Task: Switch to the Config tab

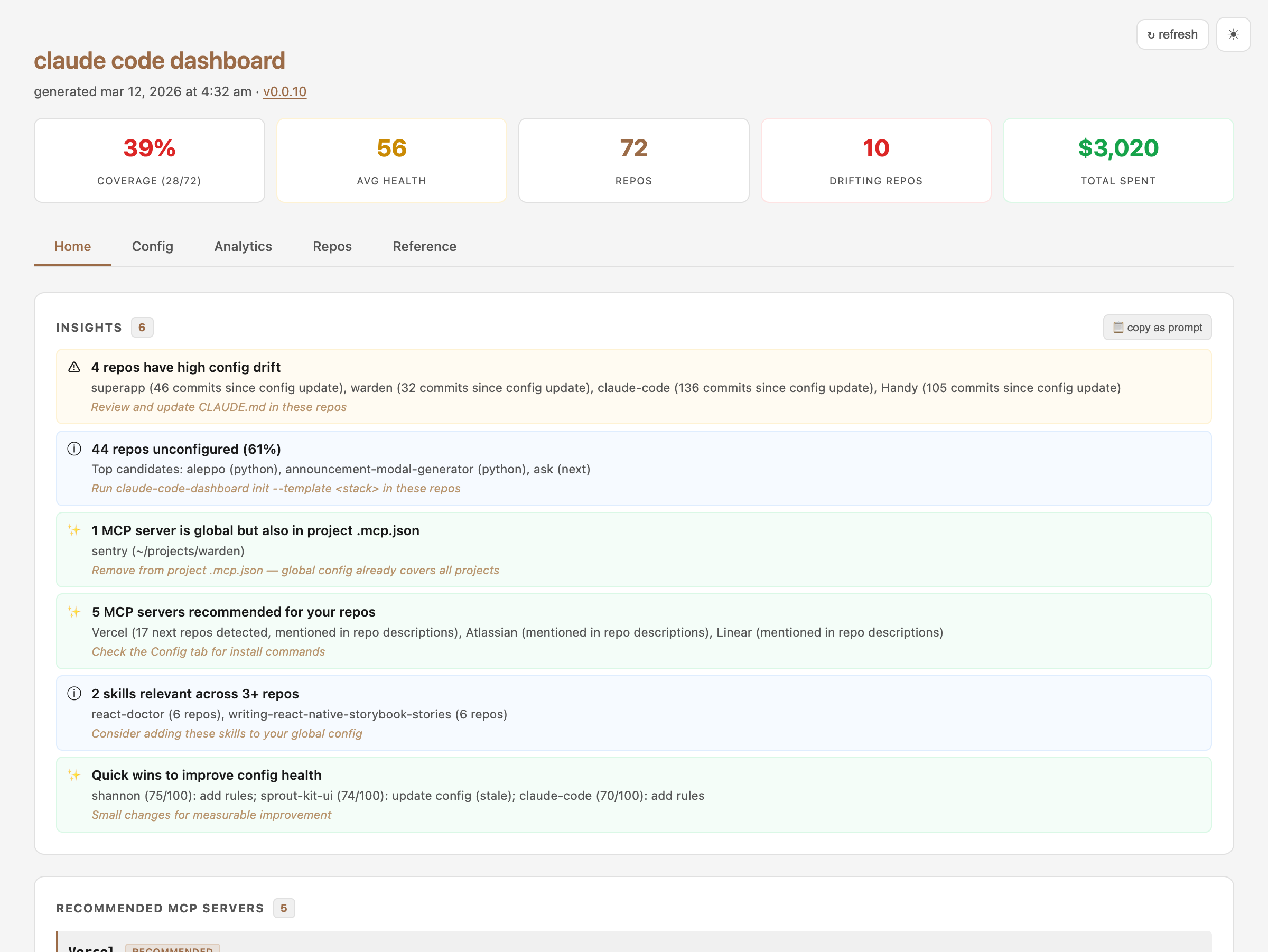Action: (153, 247)
